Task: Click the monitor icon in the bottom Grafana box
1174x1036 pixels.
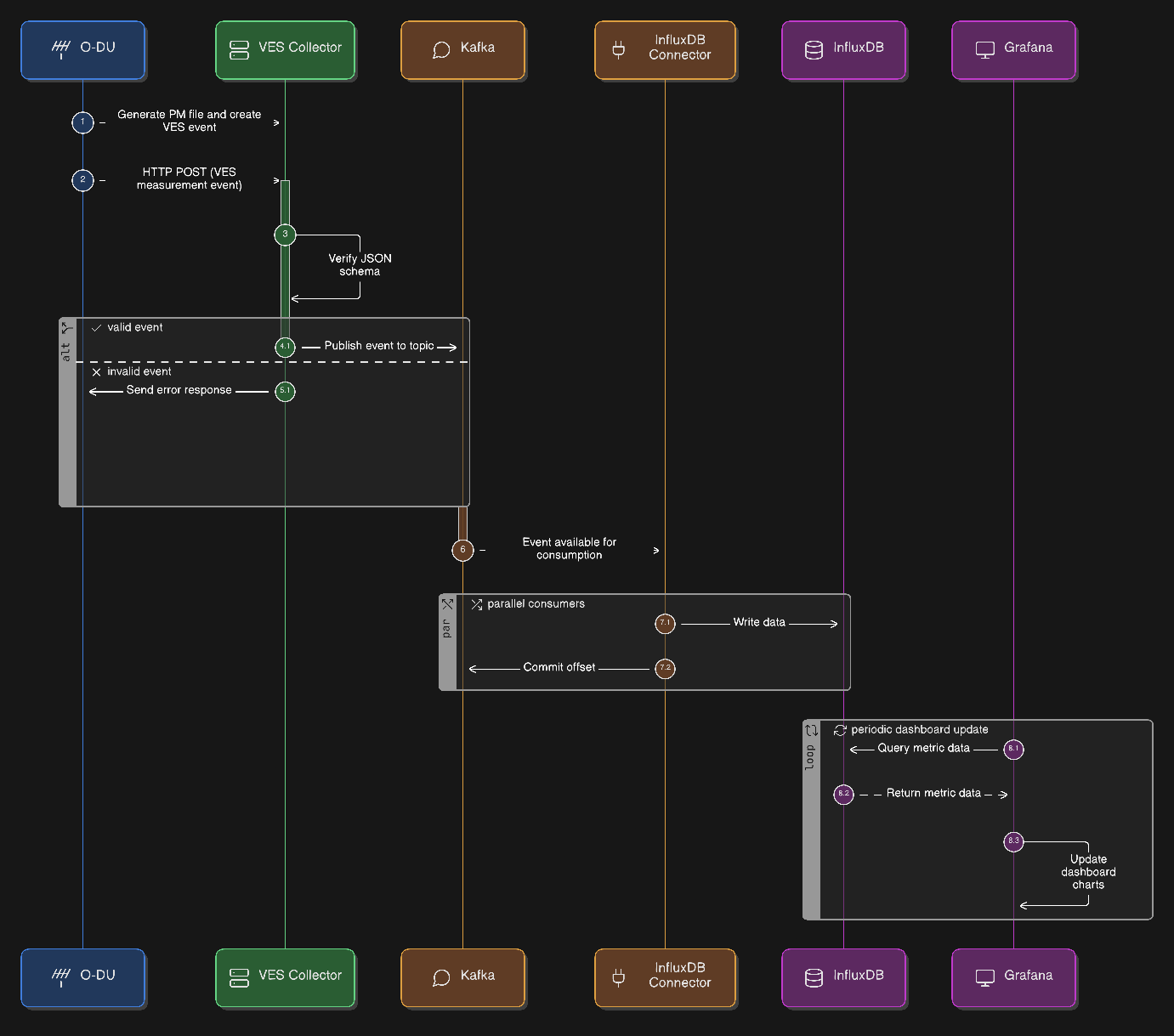Action: point(985,978)
